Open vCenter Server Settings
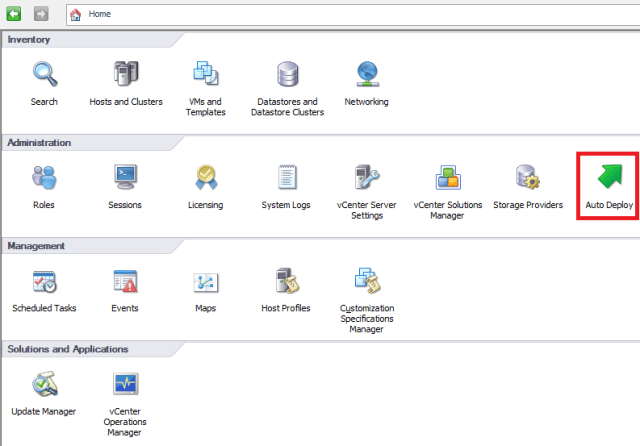This screenshot has height=446, width=640. [367, 177]
